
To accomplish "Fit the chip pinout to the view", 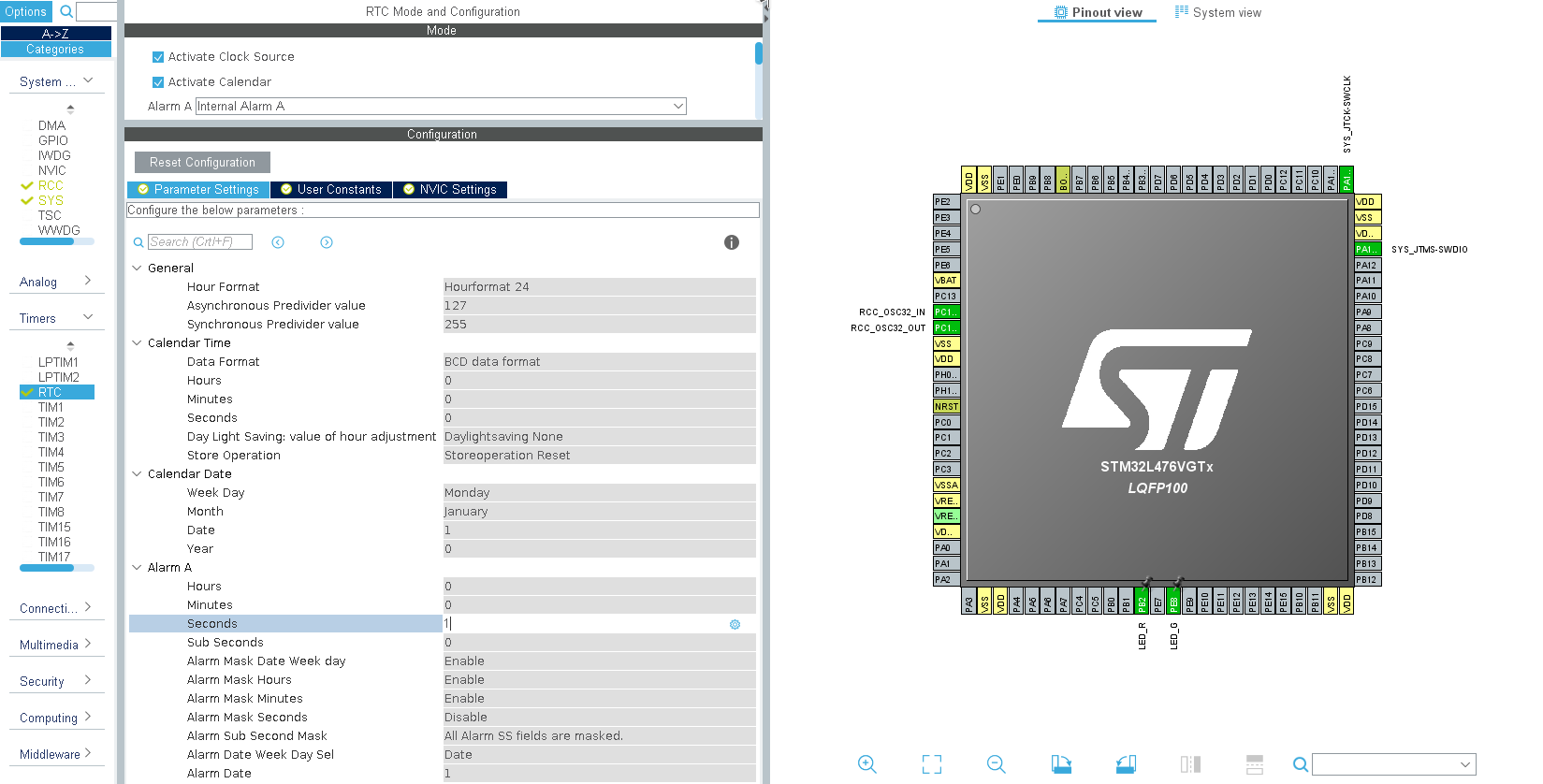I will point(931,764).
